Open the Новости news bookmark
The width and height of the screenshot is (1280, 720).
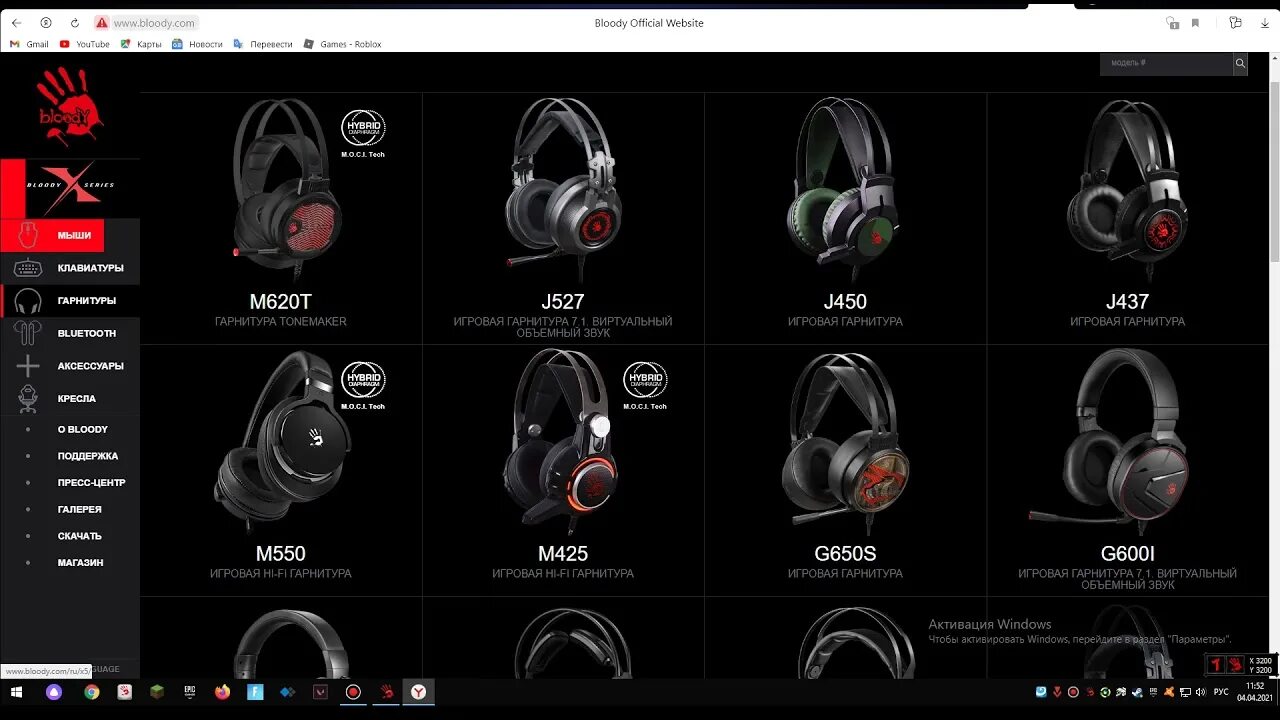point(197,44)
